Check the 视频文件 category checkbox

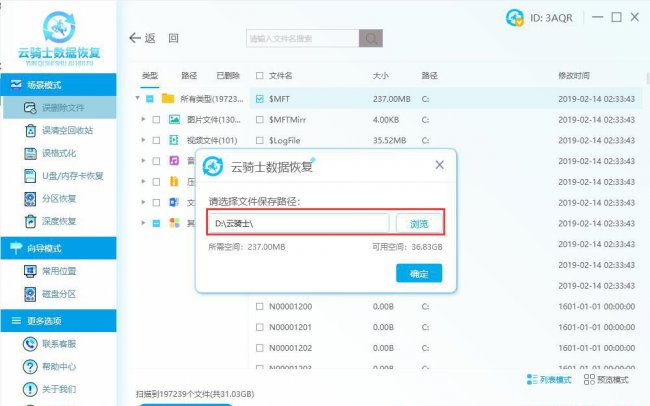click(x=156, y=141)
